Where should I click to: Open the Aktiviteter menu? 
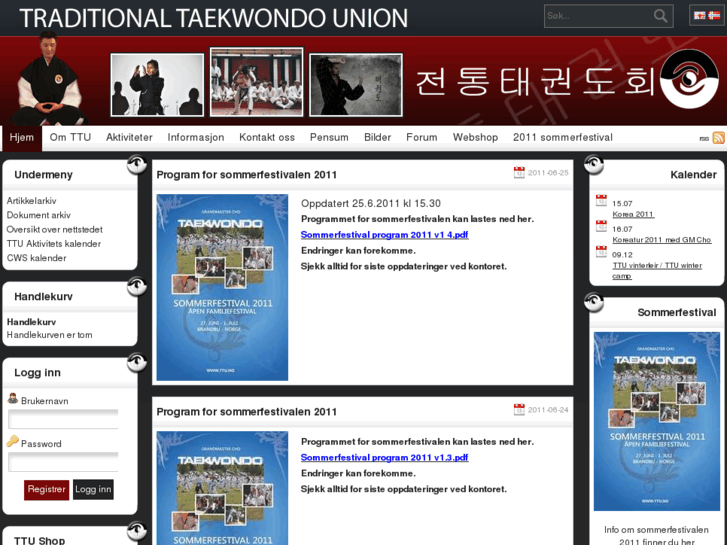129,138
